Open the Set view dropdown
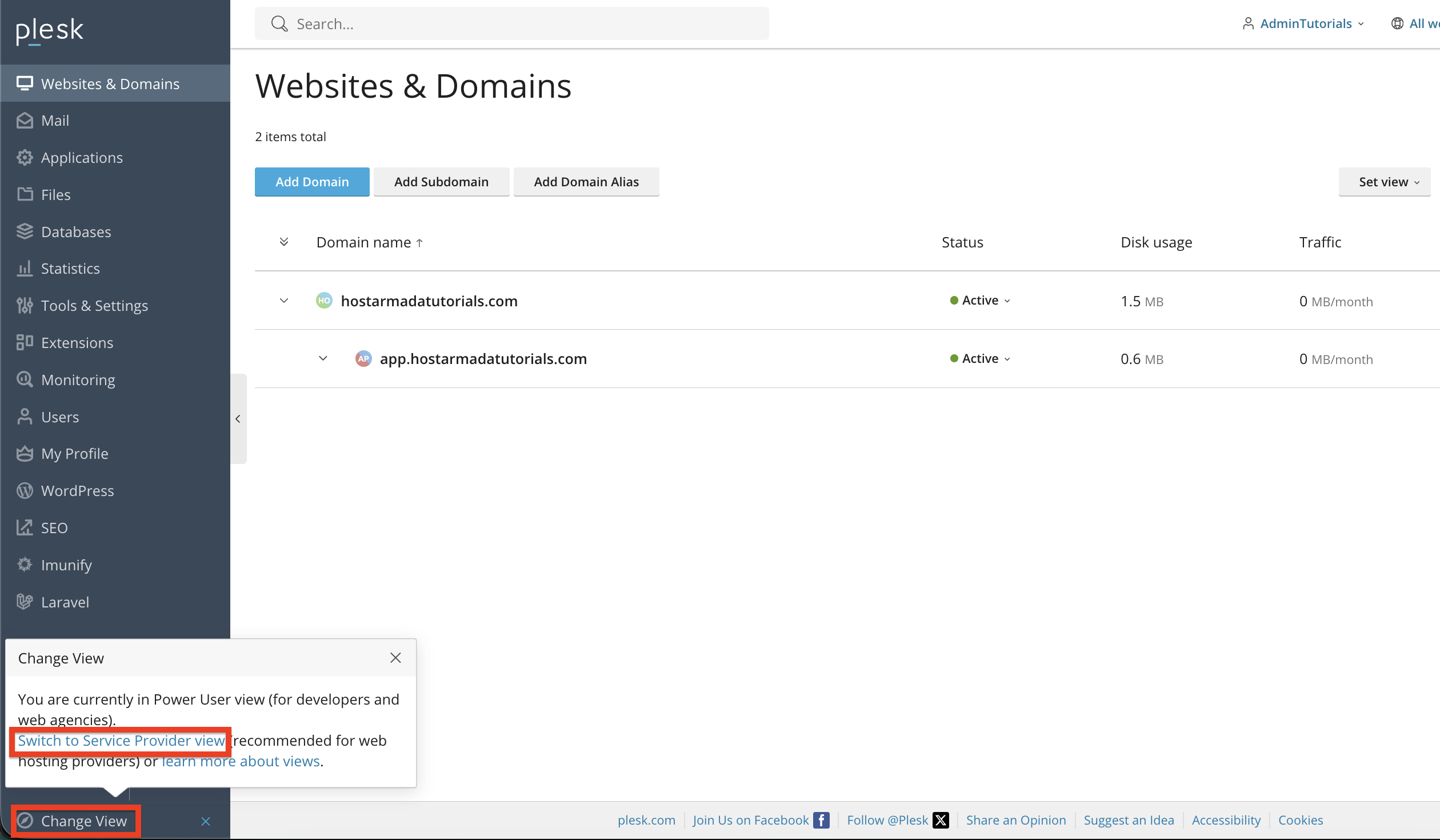The height and width of the screenshot is (840, 1440). point(1385,182)
